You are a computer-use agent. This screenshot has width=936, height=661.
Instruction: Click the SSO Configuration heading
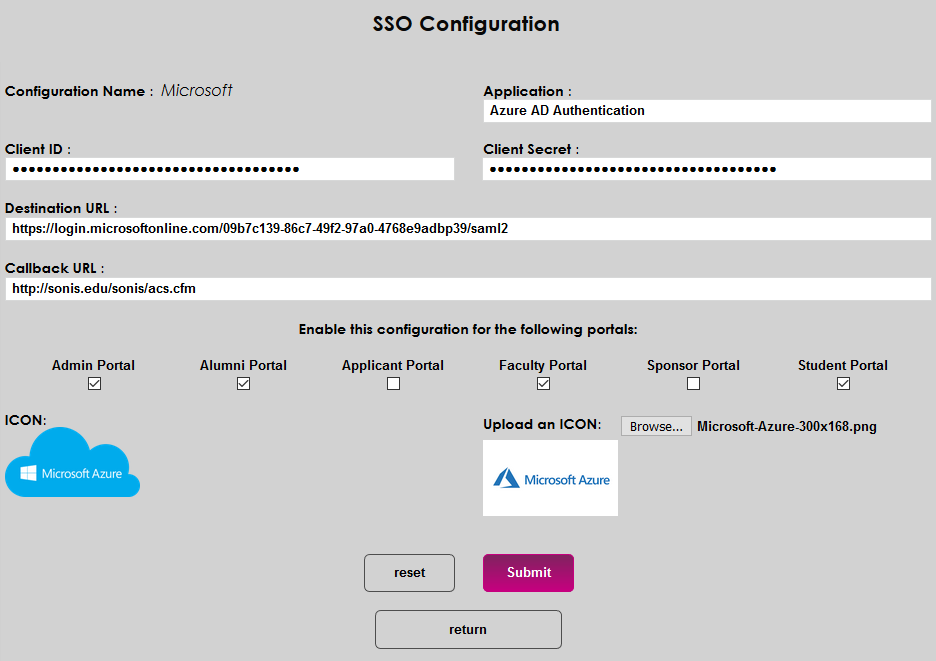(466, 24)
